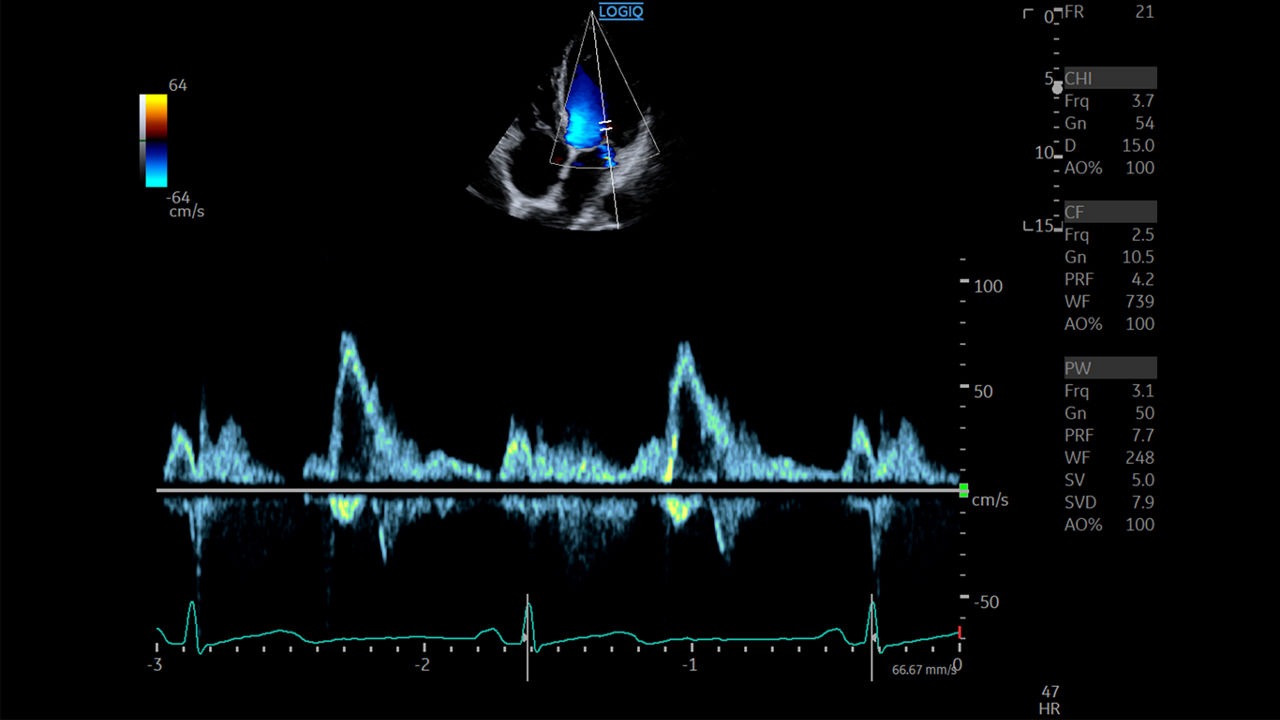Click the -50 velocity scale label
The image size is (1280, 720).
987,602
